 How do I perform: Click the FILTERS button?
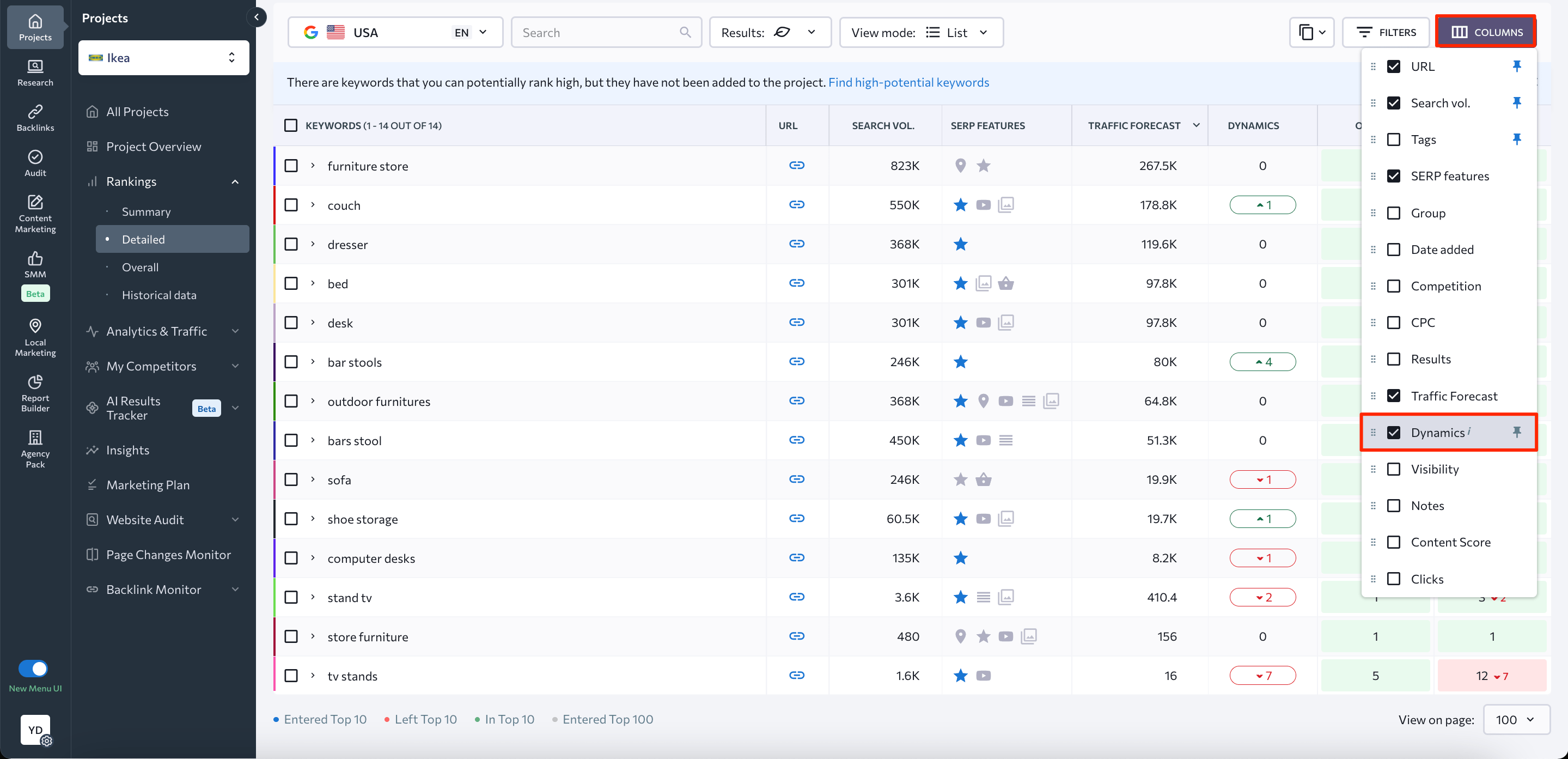pyautogui.click(x=1386, y=32)
